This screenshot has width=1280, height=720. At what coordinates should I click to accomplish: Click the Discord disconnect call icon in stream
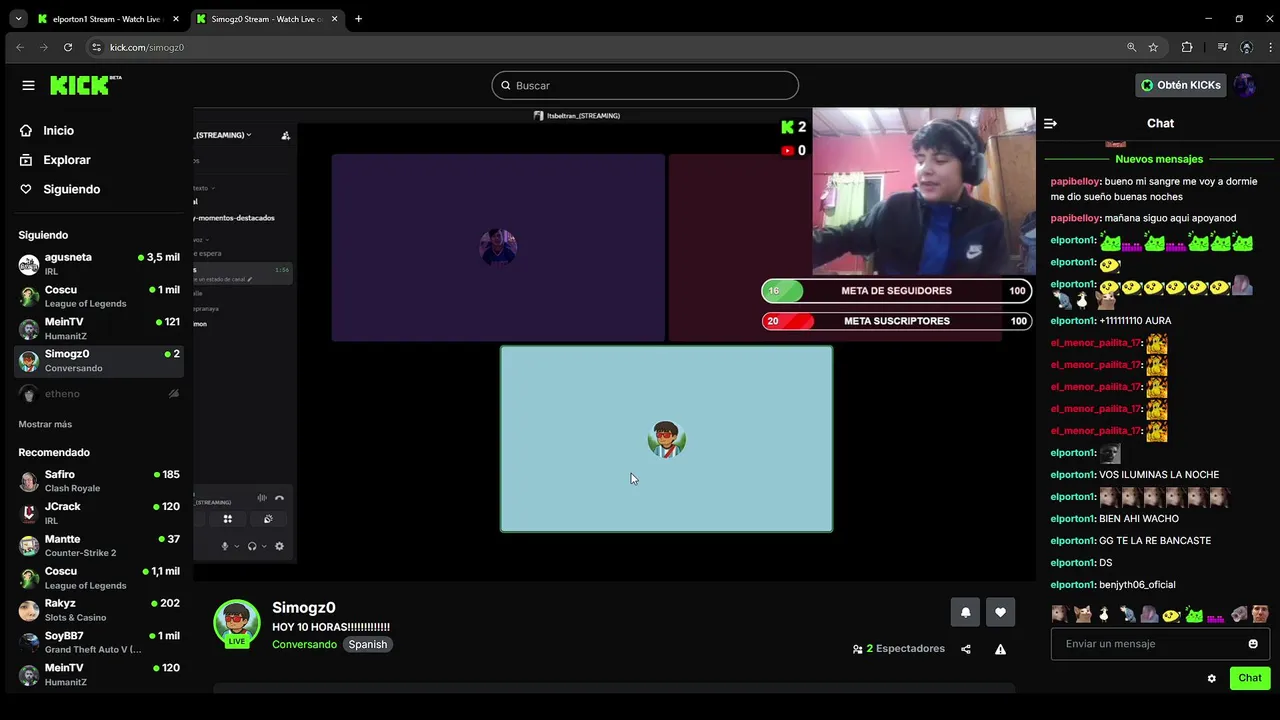coord(279,498)
